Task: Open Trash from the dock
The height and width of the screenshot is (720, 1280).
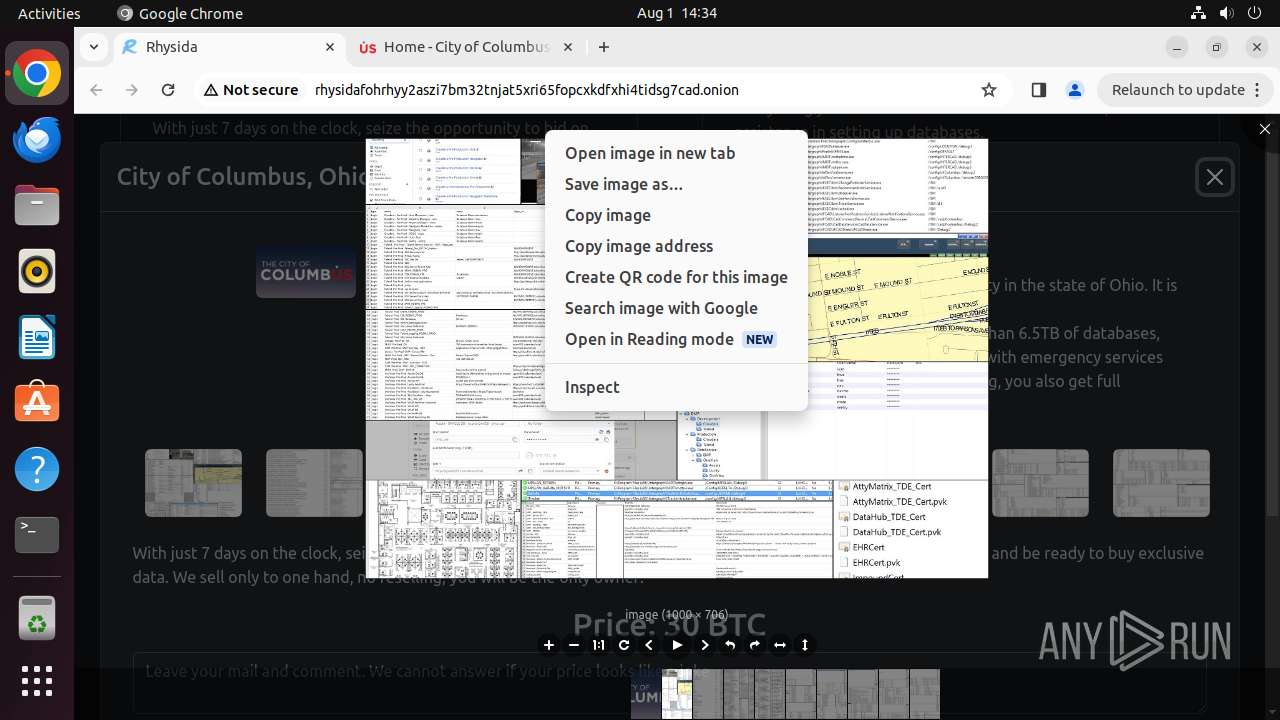Action: [x=37, y=617]
